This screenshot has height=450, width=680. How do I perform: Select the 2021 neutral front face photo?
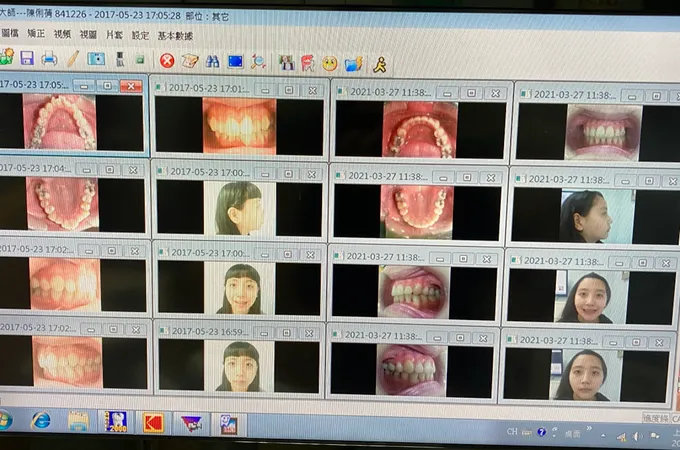(585, 375)
